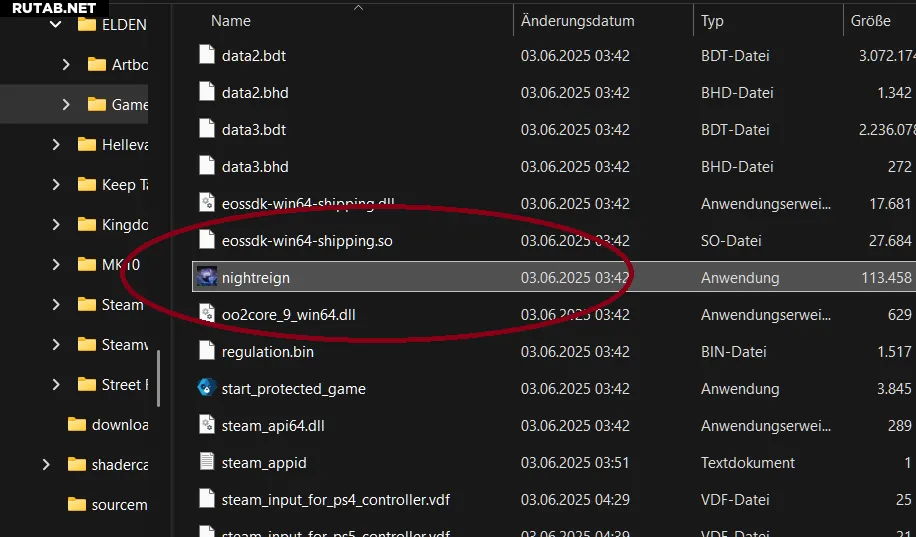Expand the Helleva folder chevron
Viewport: 916px width, 537px height.
click(56, 144)
